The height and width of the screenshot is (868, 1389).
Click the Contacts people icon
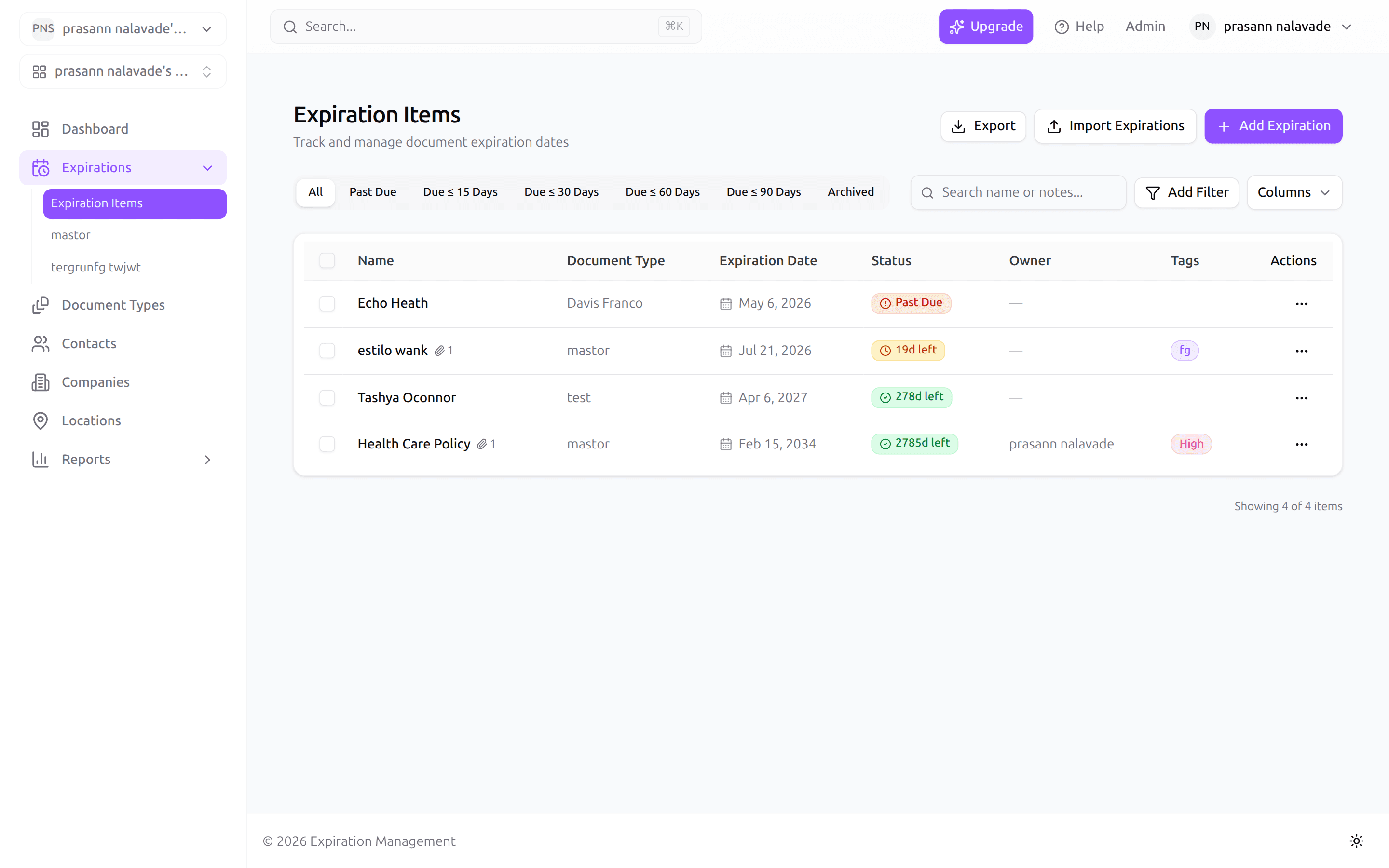pyautogui.click(x=40, y=343)
